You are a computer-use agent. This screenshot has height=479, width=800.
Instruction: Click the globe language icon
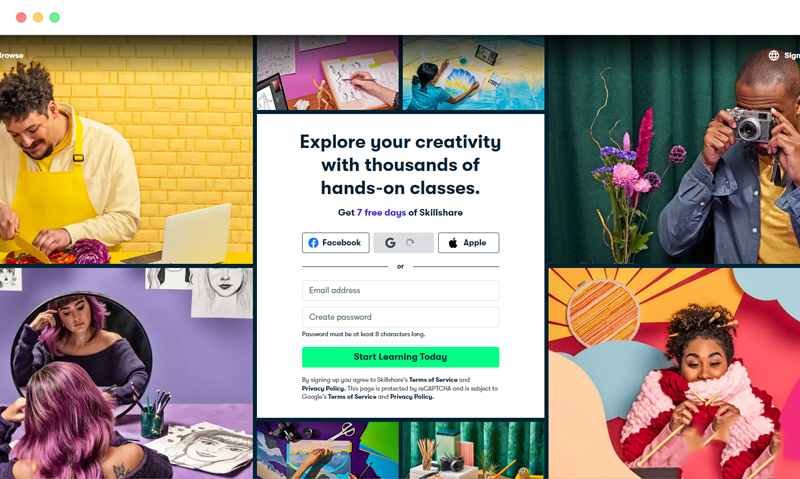(773, 55)
